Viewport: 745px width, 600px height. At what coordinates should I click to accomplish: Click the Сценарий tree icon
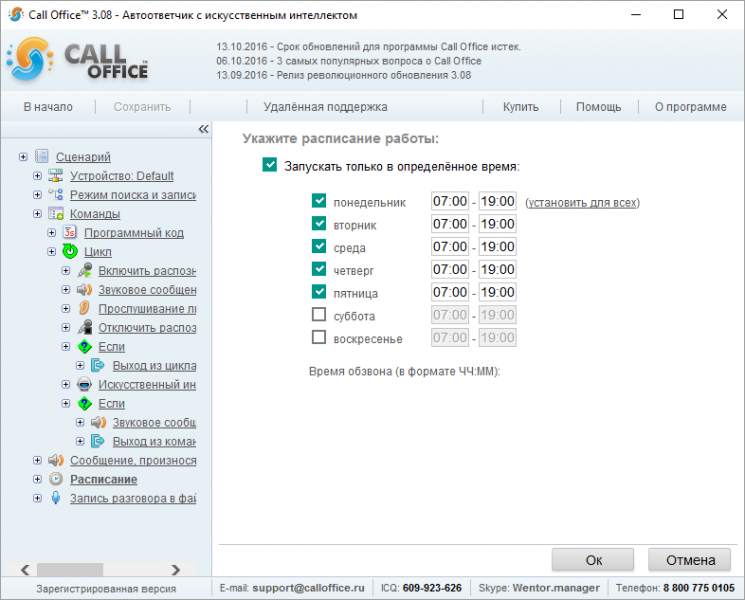click(42, 156)
